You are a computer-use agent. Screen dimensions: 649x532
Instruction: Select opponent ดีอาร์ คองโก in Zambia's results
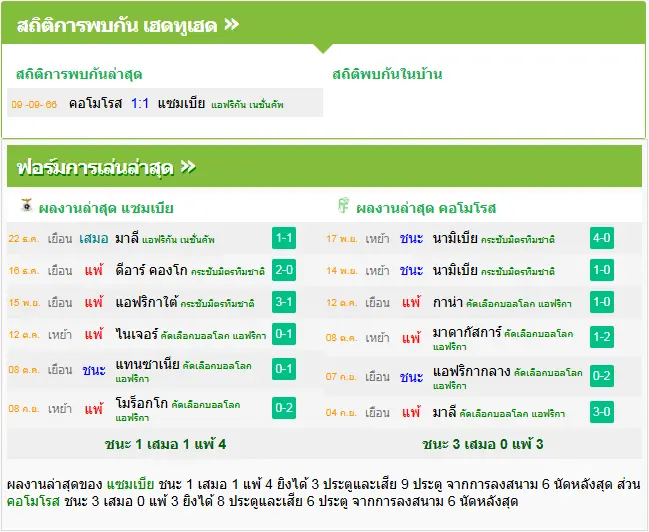151,270
